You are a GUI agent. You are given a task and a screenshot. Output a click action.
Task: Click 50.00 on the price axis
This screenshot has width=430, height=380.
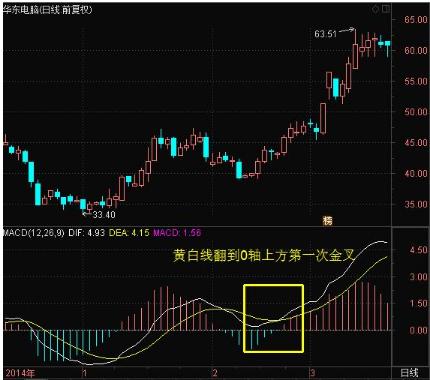[x=416, y=112]
